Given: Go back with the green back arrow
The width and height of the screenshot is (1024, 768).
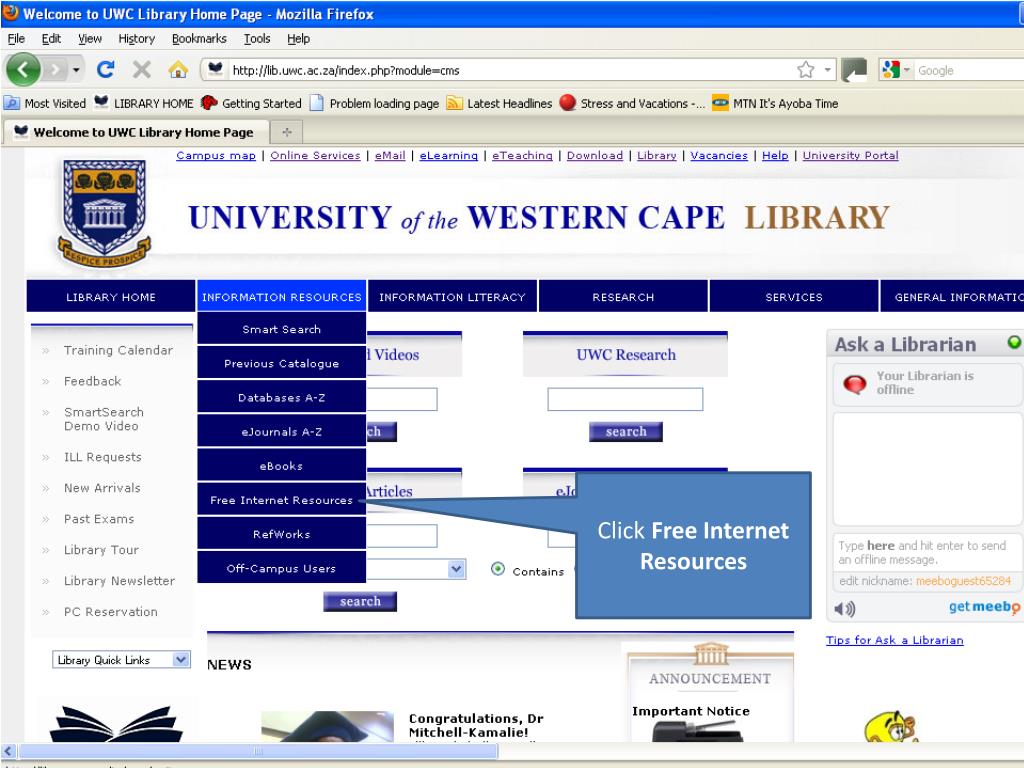Looking at the screenshot, I should [24, 69].
